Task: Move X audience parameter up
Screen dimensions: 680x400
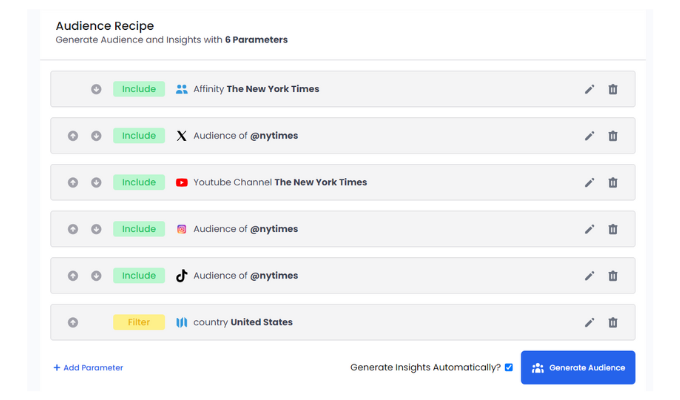Action: [x=73, y=136]
